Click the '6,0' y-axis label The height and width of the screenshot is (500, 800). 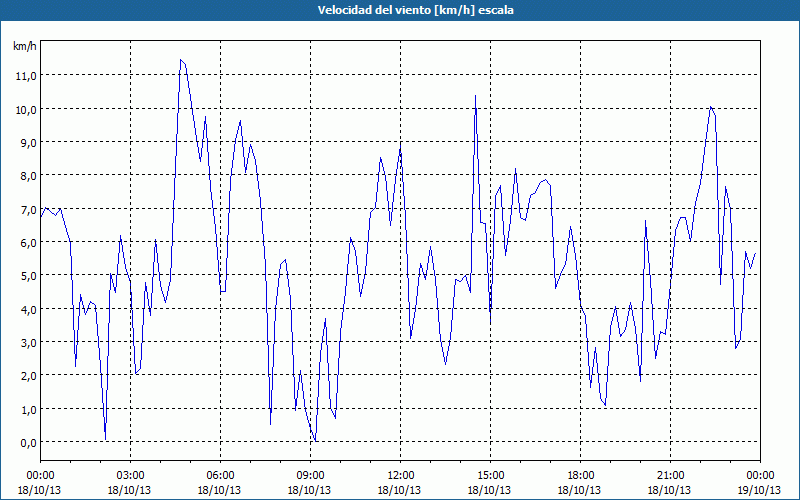click(29, 243)
